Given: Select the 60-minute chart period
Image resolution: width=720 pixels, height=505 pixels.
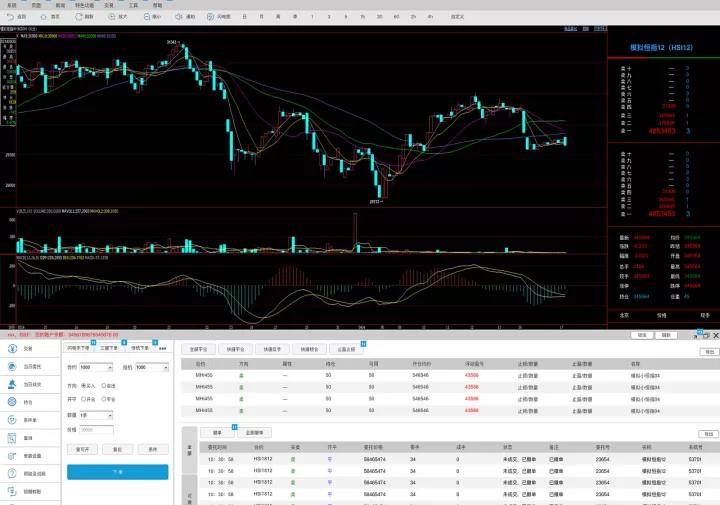Looking at the screenshot, I should 396,17.
